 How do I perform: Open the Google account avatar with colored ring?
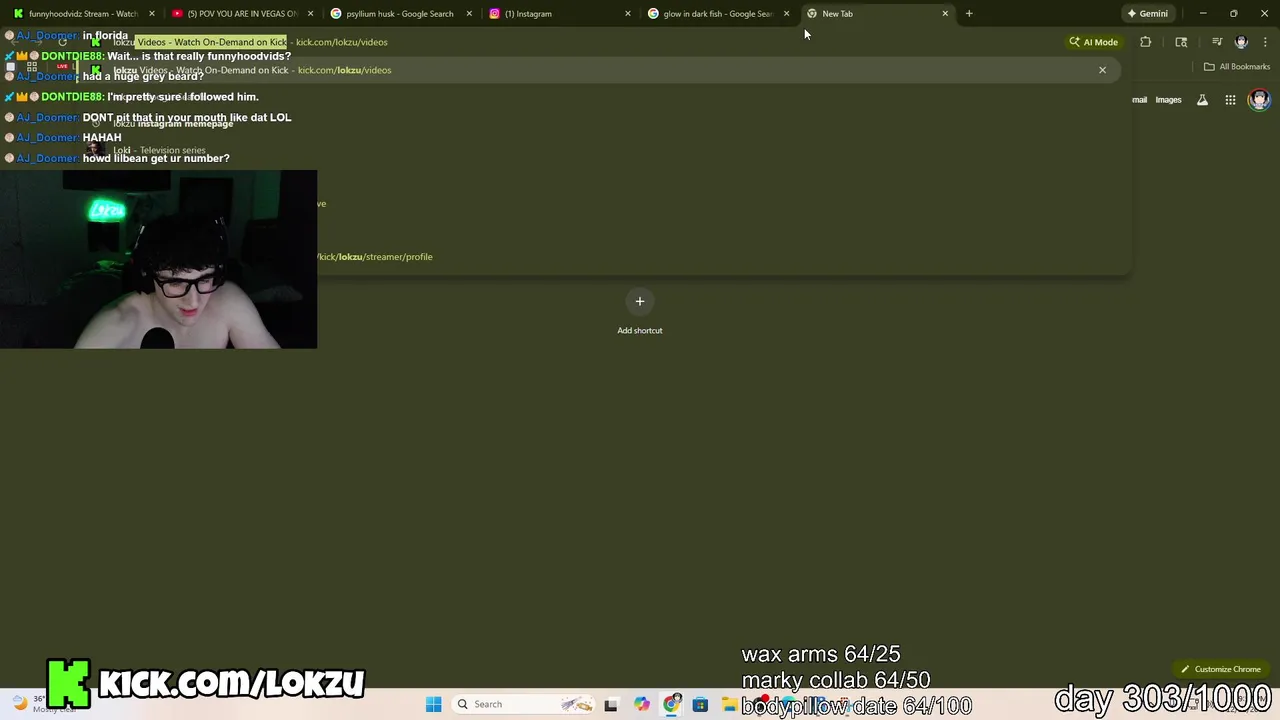(1259, 99)
